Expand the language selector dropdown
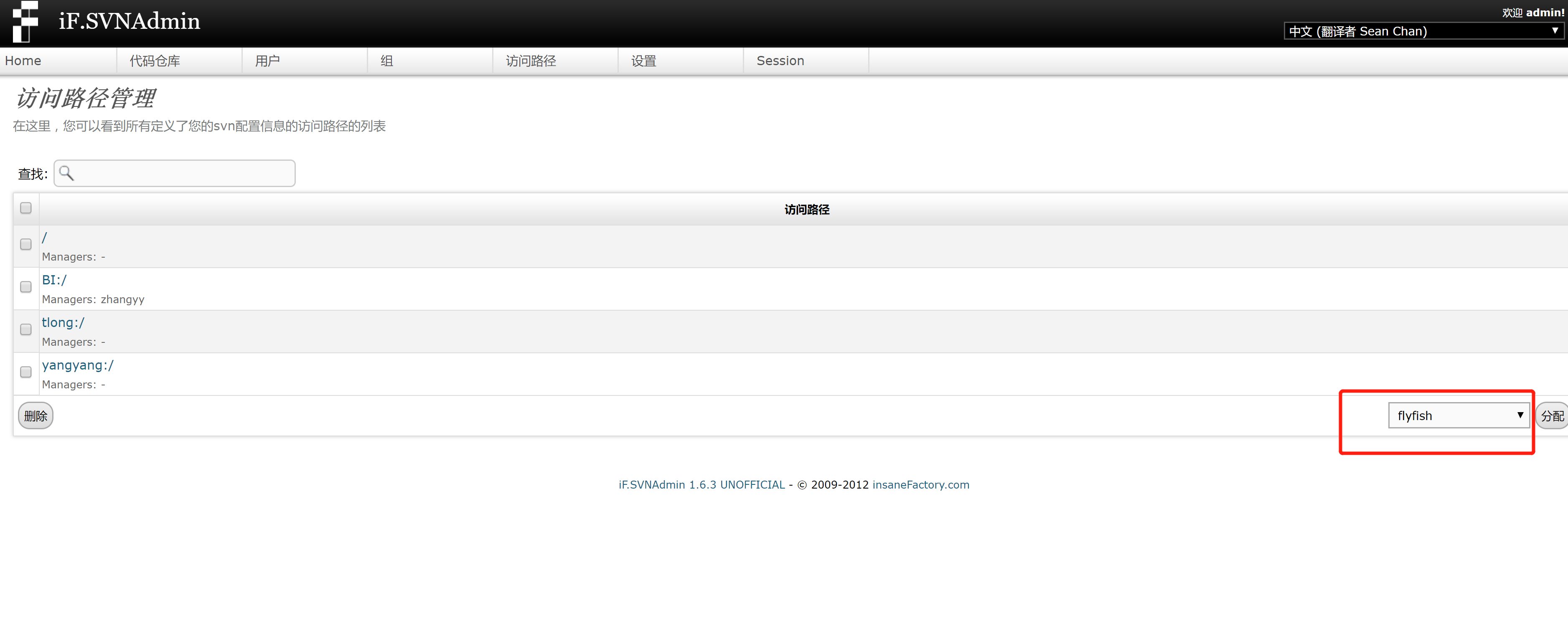This screenshot has height=618, width=1568. 1423,31
